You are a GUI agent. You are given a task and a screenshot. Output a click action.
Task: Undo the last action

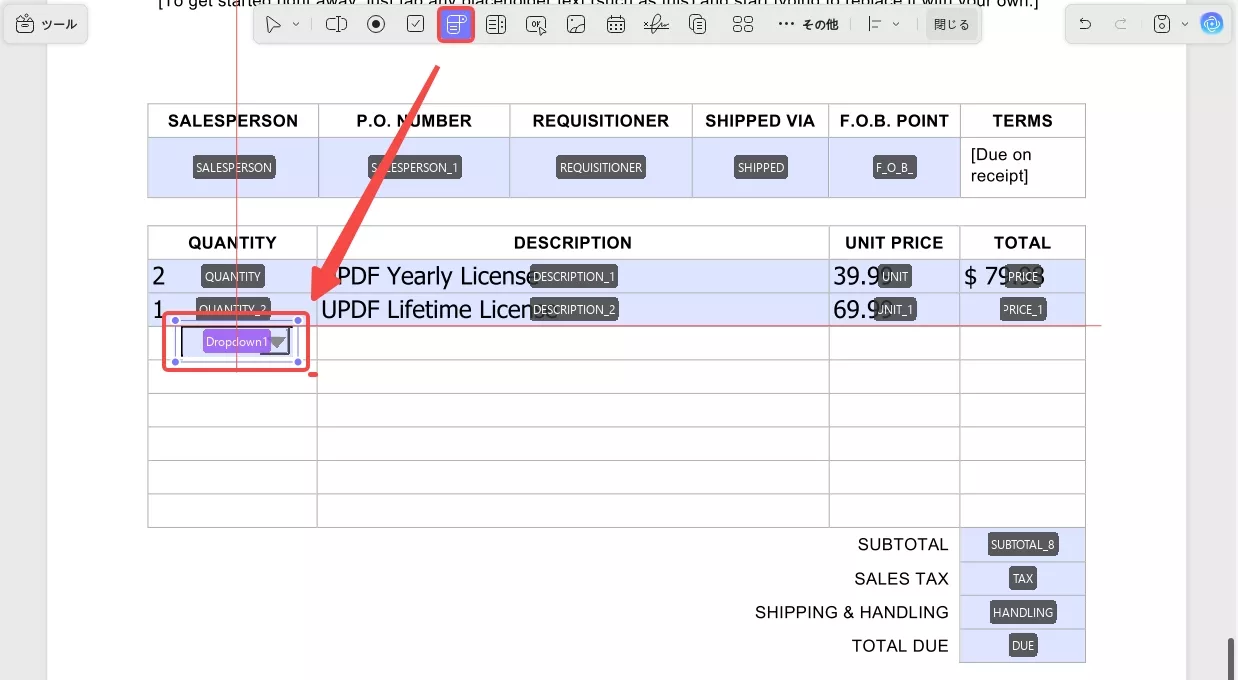point(1085,24)
